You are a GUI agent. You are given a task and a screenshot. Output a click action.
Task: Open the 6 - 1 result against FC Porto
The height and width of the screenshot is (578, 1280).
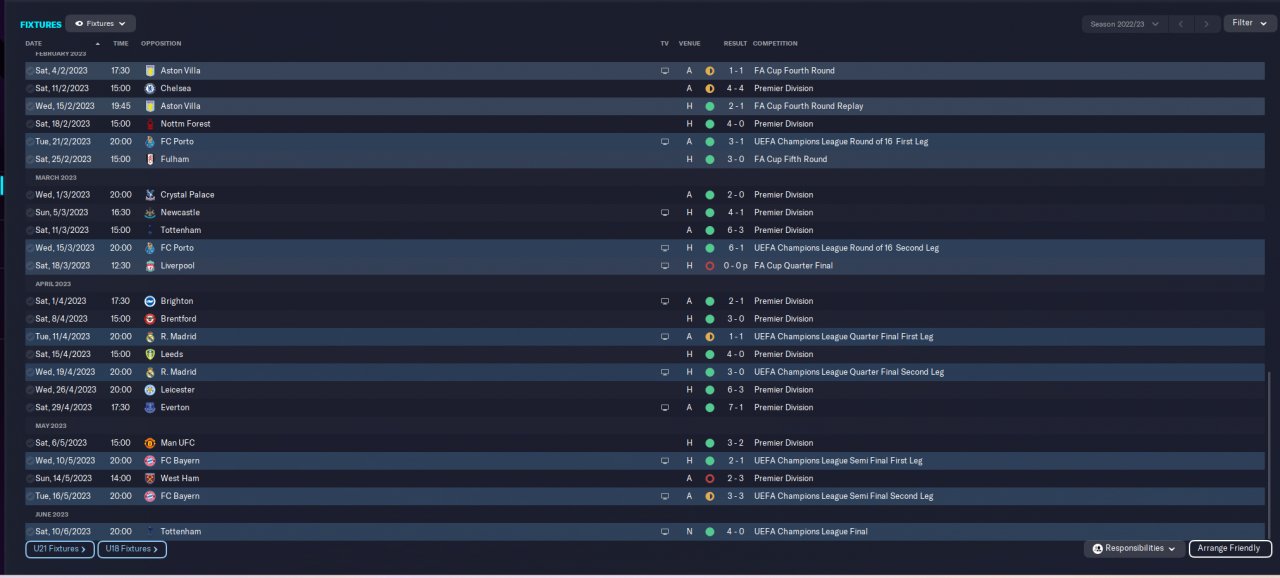pyautogui.click(x=735, y=248)
